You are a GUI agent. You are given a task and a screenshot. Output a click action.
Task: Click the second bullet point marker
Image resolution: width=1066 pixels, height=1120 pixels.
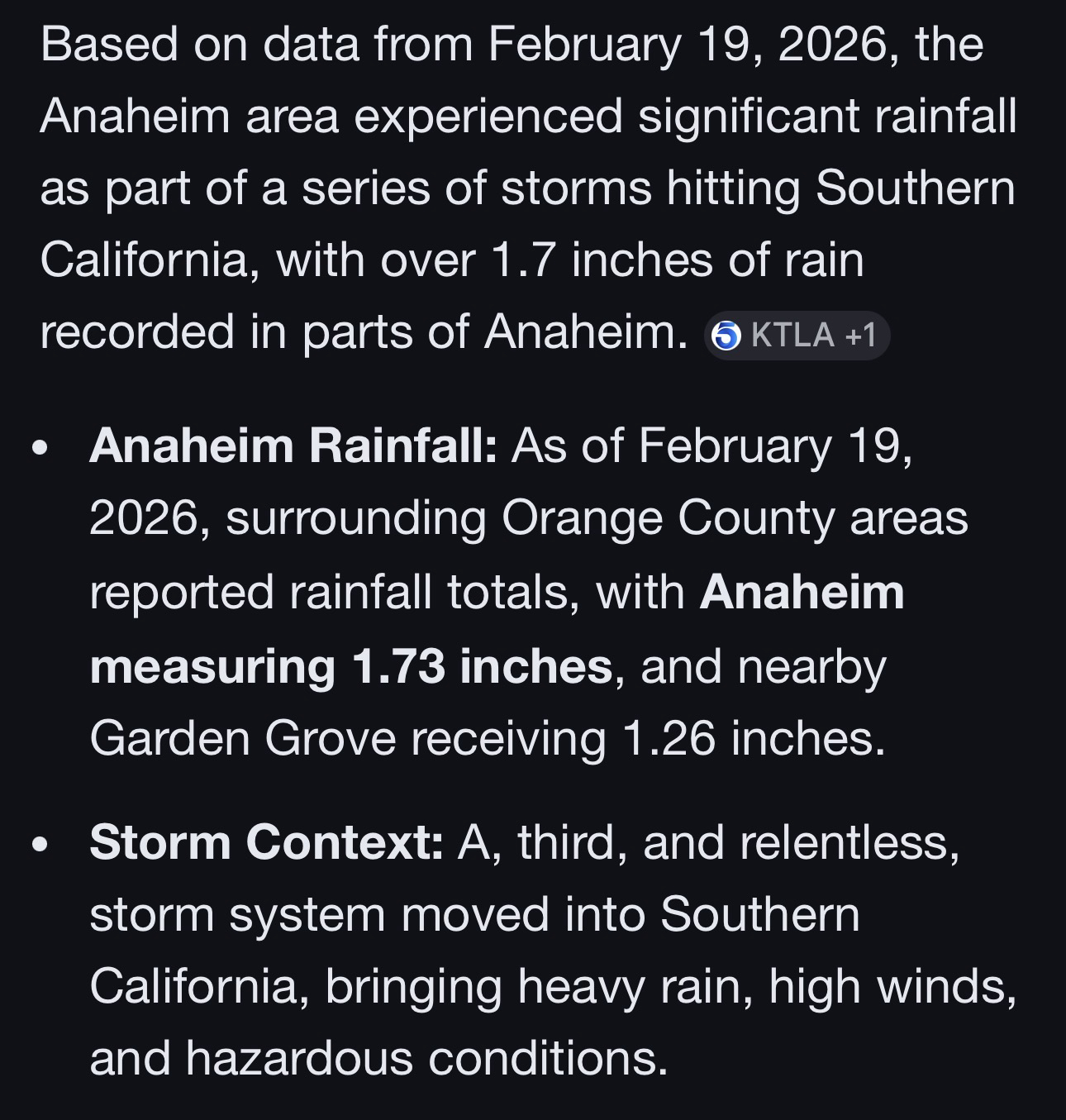click(39, 846)
